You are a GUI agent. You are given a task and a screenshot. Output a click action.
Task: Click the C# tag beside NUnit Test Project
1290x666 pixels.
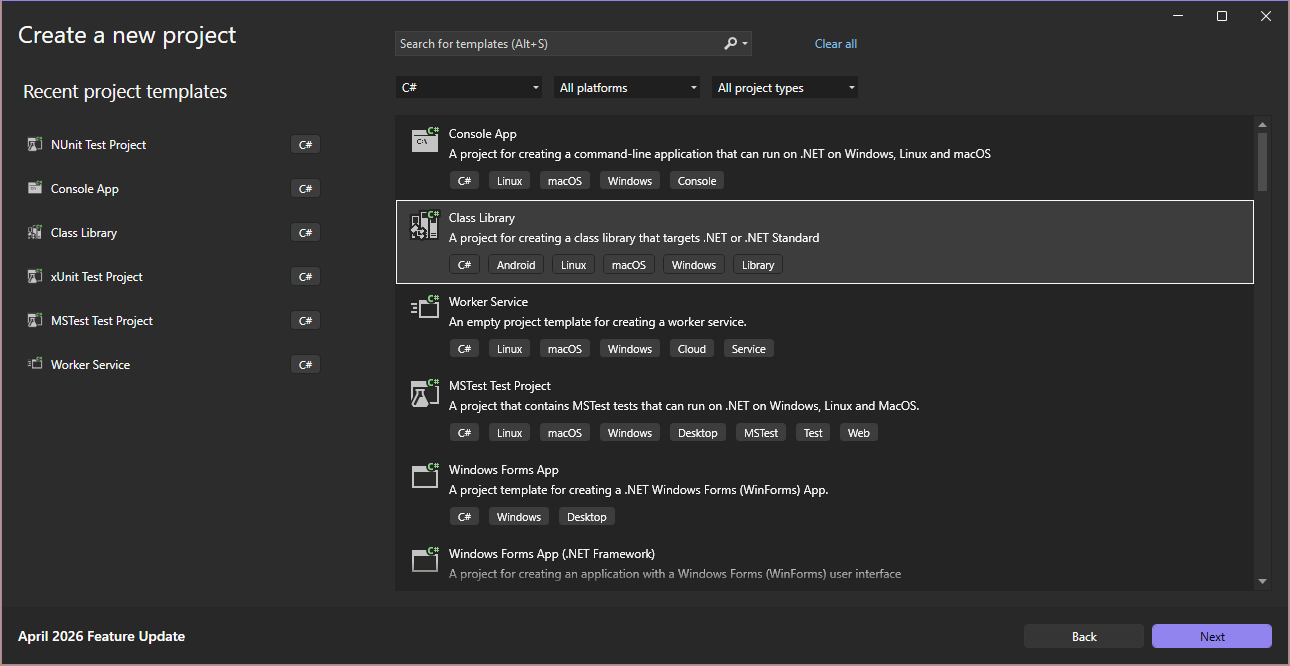(306, 144)
